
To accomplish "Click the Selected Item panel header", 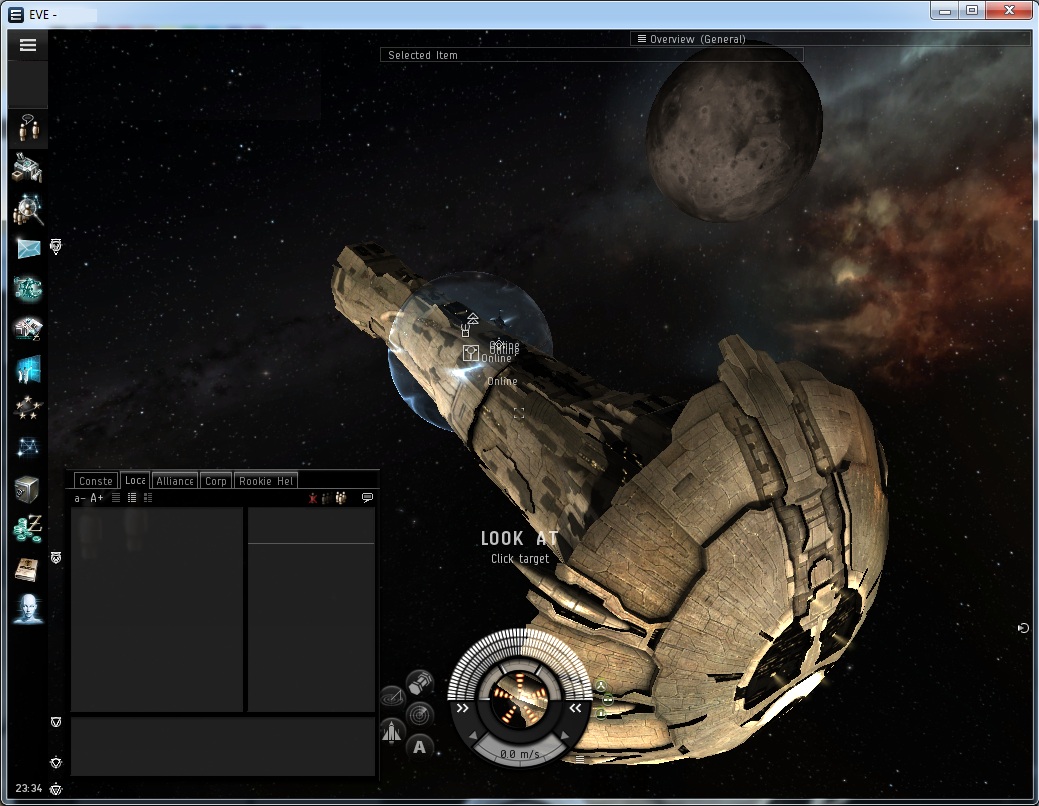I will coord(592,55).
